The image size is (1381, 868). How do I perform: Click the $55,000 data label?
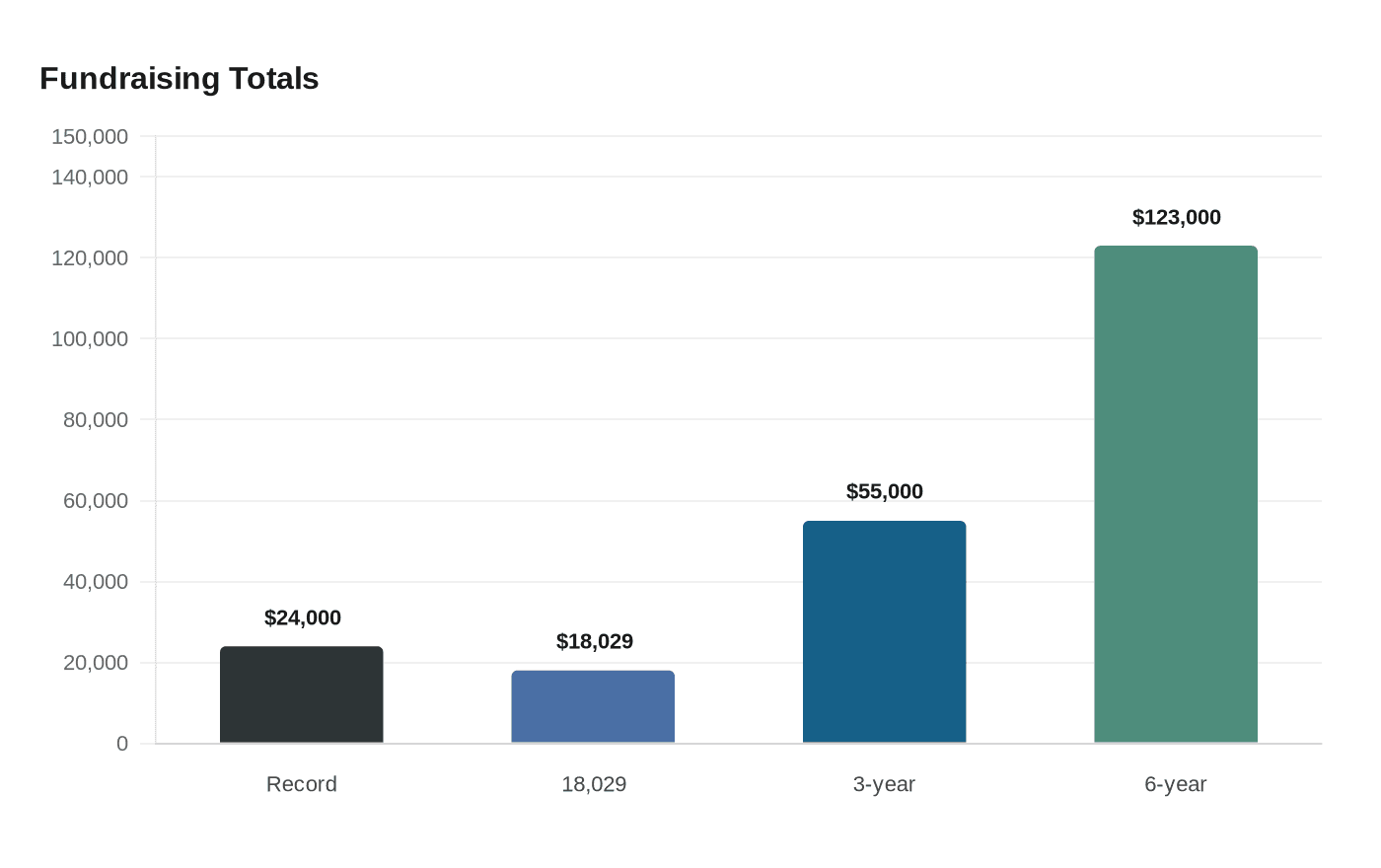click(x=885, y=492)
